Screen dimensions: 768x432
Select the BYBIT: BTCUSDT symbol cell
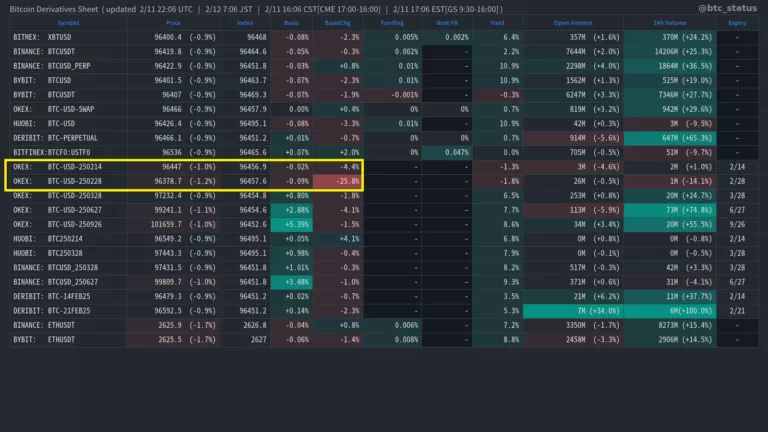68,95
